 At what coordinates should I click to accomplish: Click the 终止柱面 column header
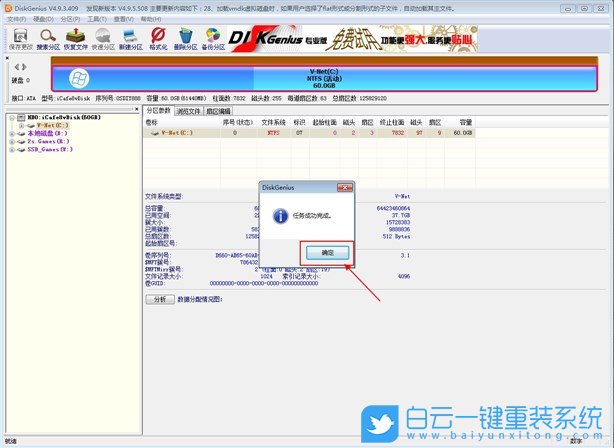392,123
